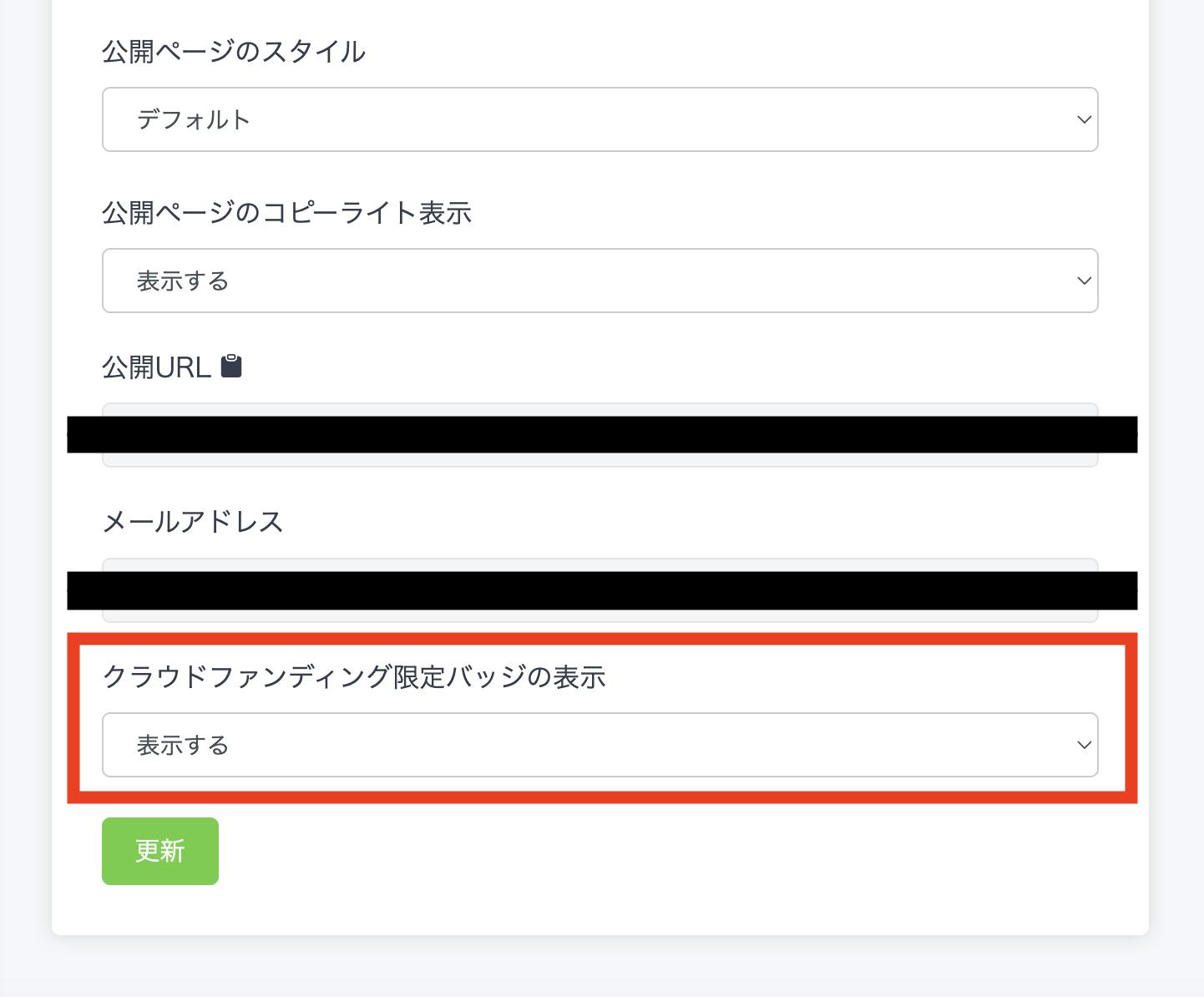Click the chevron of the copyright display select
This screenshot has height=997, width=1204.
pyautogui.click(x=1084, y=281)
